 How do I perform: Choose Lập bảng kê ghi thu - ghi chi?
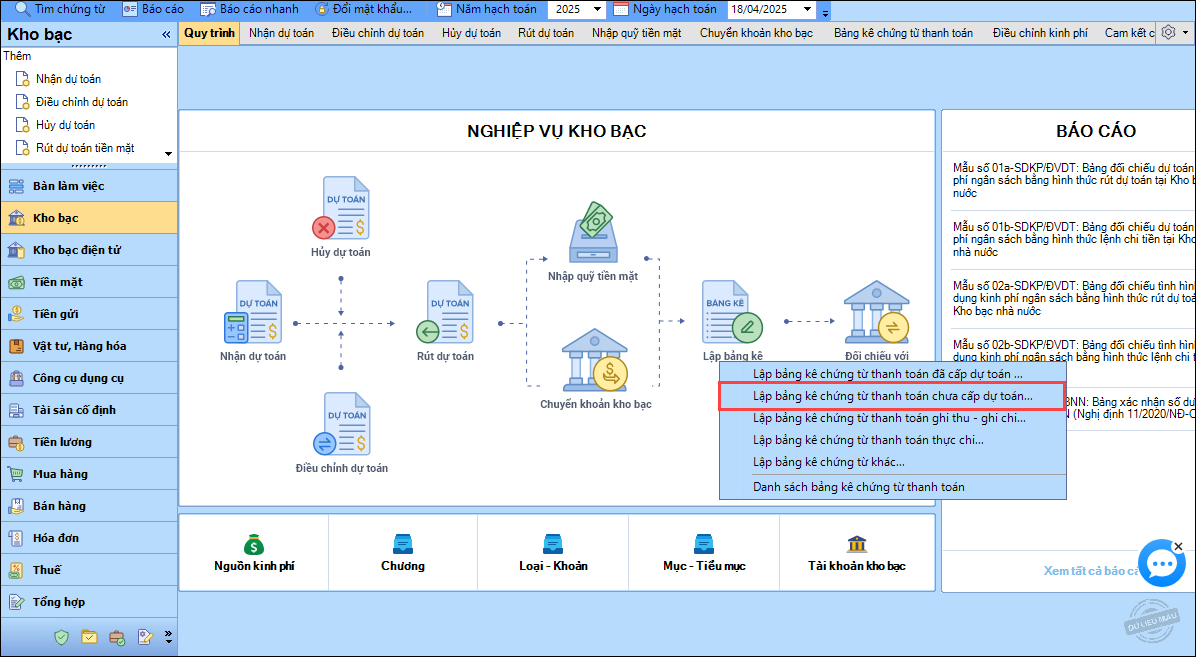(x=892, y=418)
